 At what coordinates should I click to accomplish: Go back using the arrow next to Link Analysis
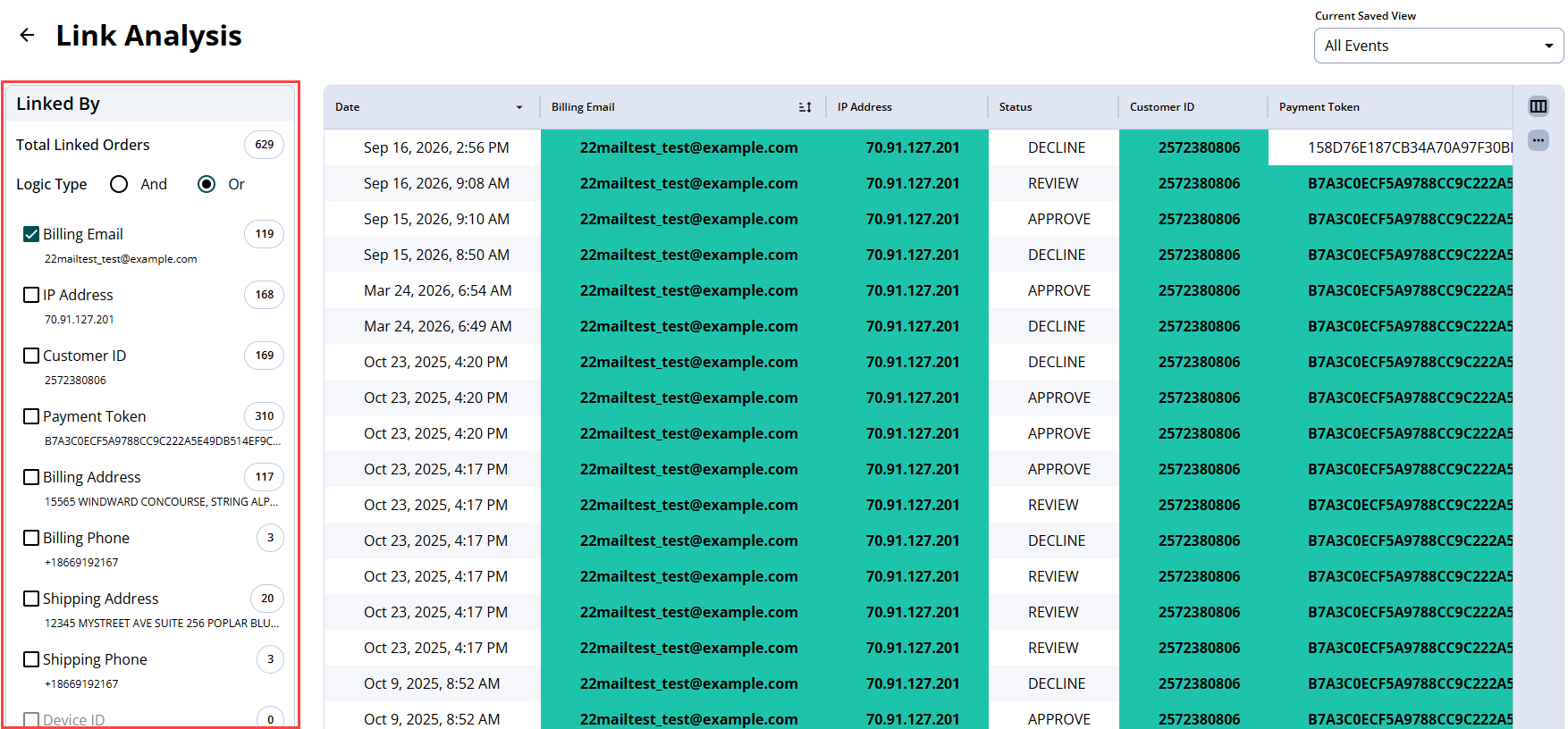coord(28,35)
